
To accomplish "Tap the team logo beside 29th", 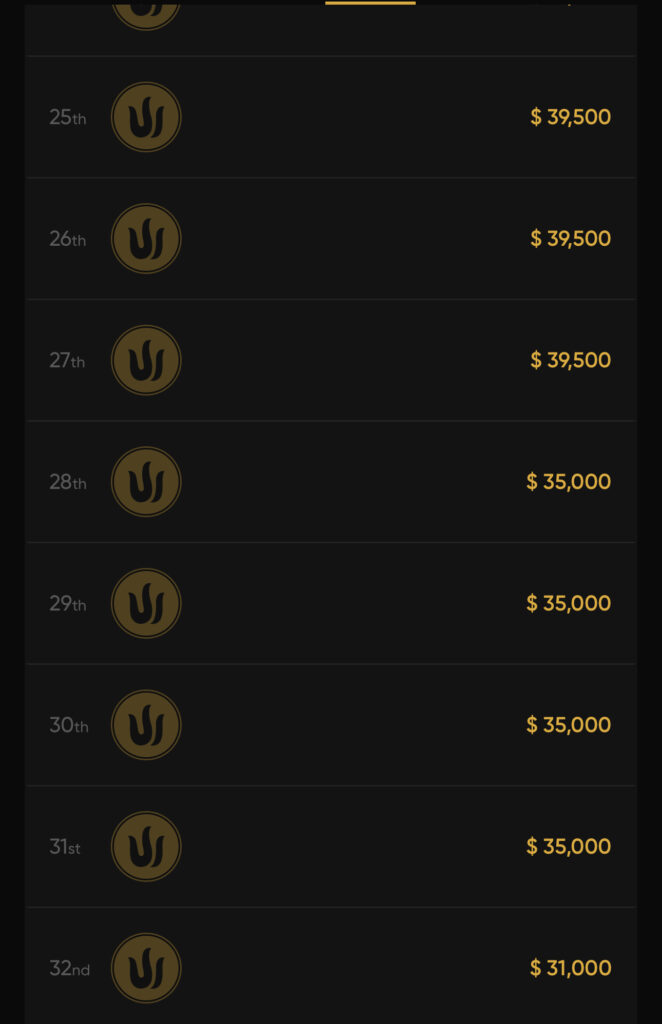I will (x=146, y=604).
